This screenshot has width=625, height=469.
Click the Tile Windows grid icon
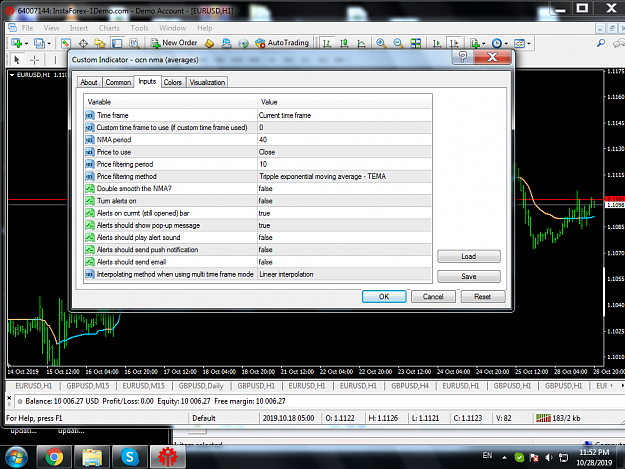coord(416,43)
